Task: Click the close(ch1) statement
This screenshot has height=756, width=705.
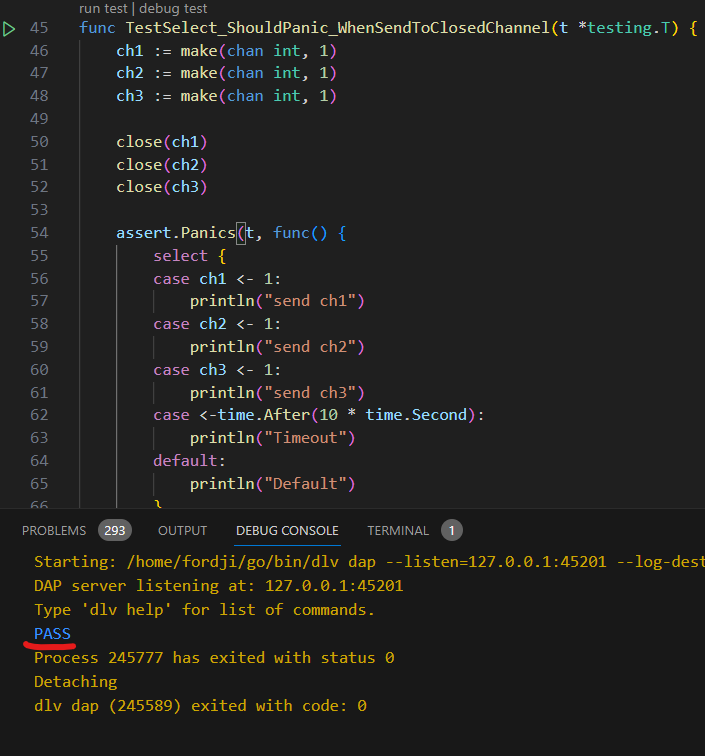Action: click(x=161, y=142)
